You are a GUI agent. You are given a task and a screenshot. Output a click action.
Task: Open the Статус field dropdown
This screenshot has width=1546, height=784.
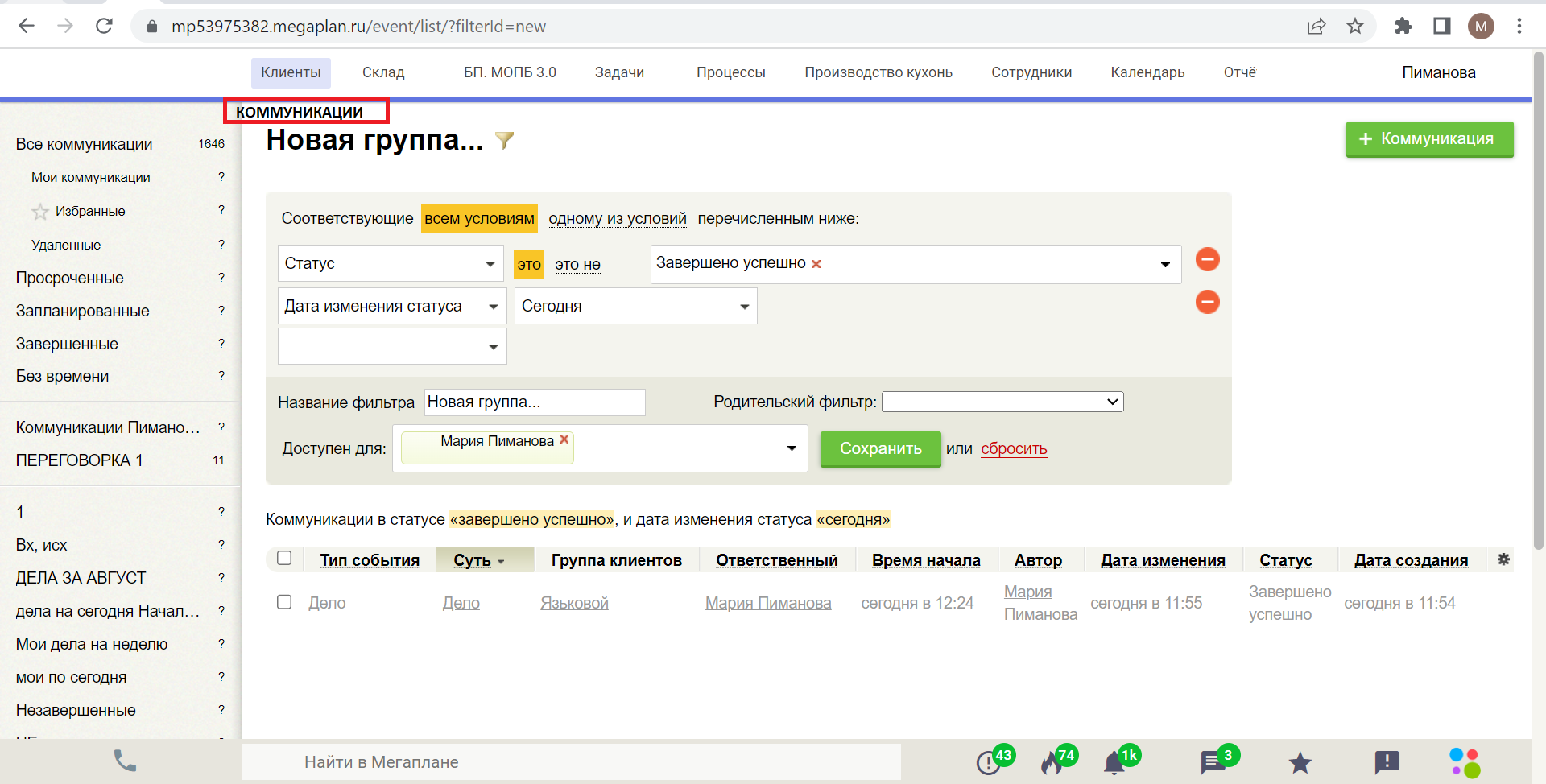point(391,263)
